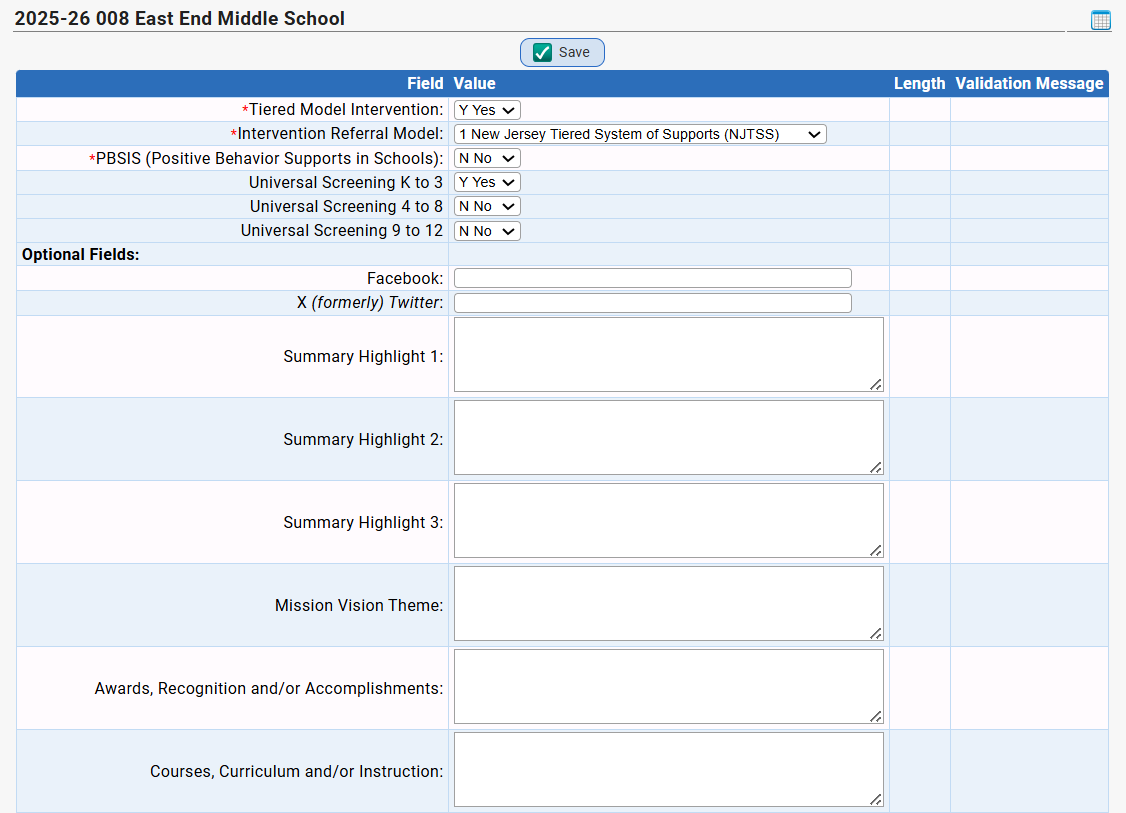The width and height of the screenshot is (1126, 813).
Task: Click the 'Summary Highlight 2:' label
Action: (363, 440)
